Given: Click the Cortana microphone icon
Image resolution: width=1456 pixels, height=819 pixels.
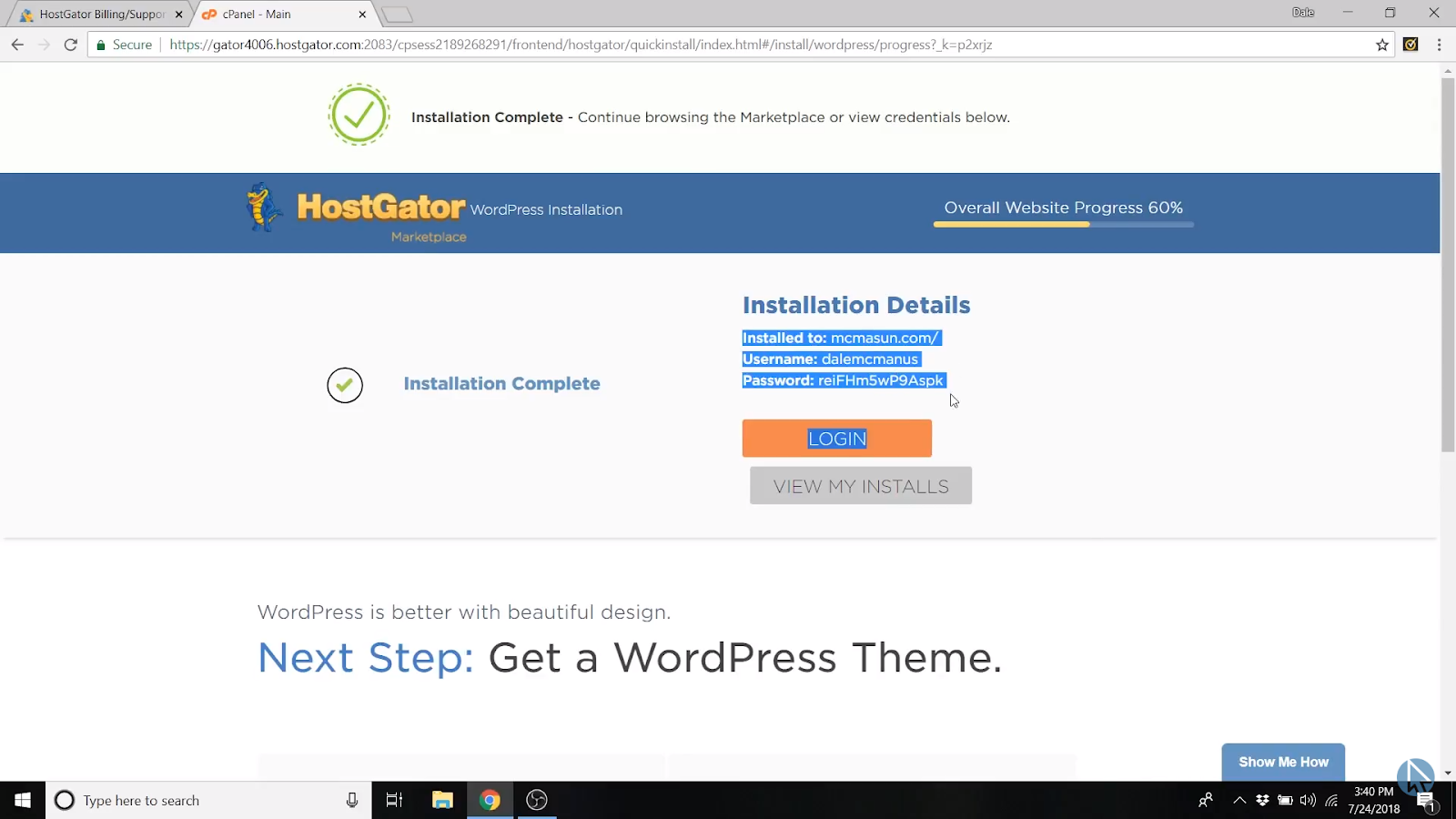Looking at the screenshot, I should point(352,800).
